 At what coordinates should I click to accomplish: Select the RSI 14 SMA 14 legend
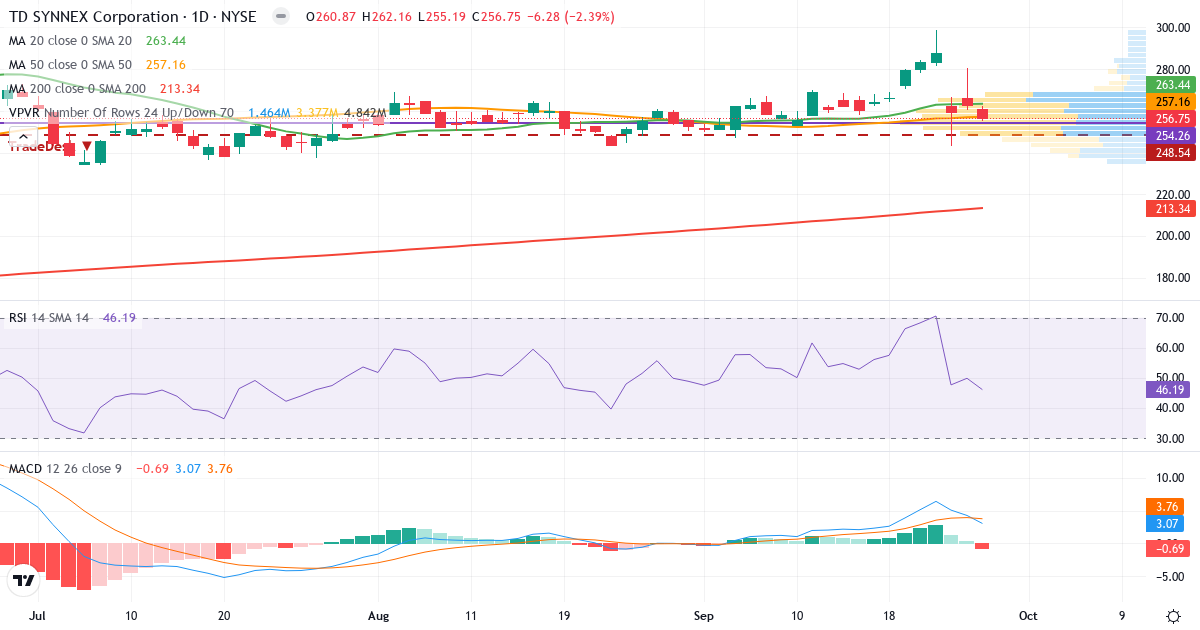50,318
